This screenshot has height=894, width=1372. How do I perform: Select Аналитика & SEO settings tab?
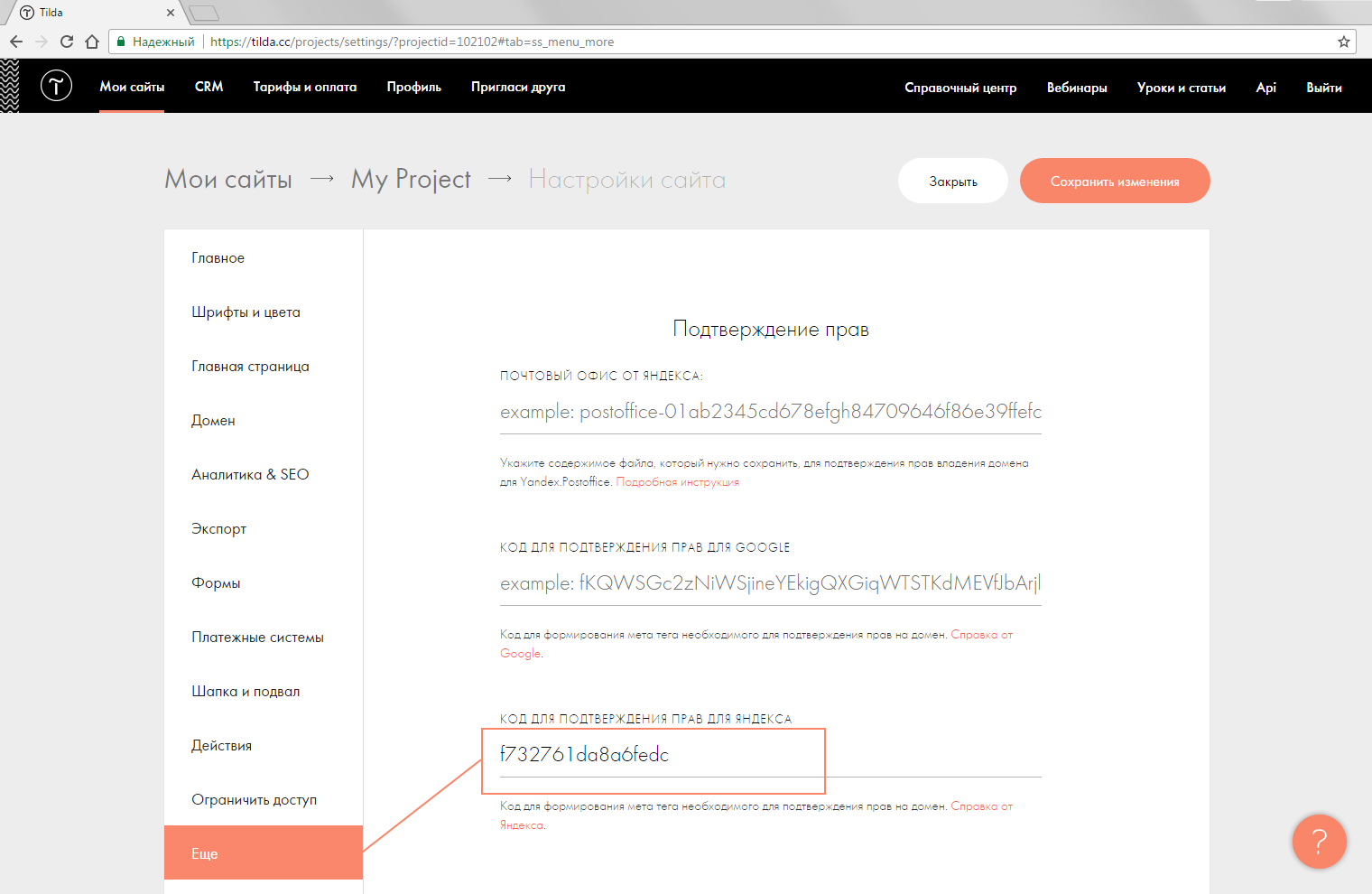264,474
